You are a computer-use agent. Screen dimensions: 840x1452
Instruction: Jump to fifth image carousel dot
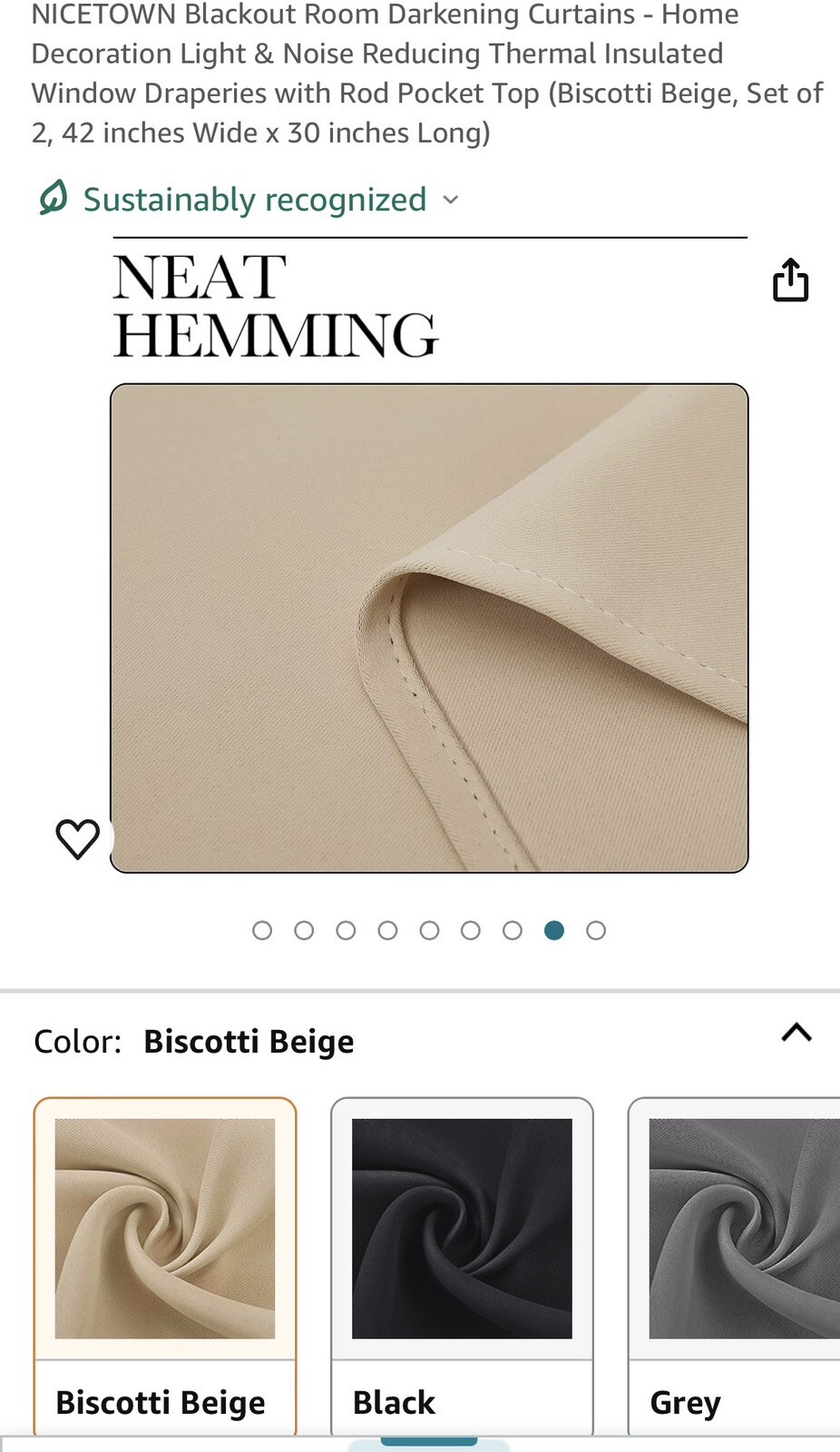click(x=429, y=930)
